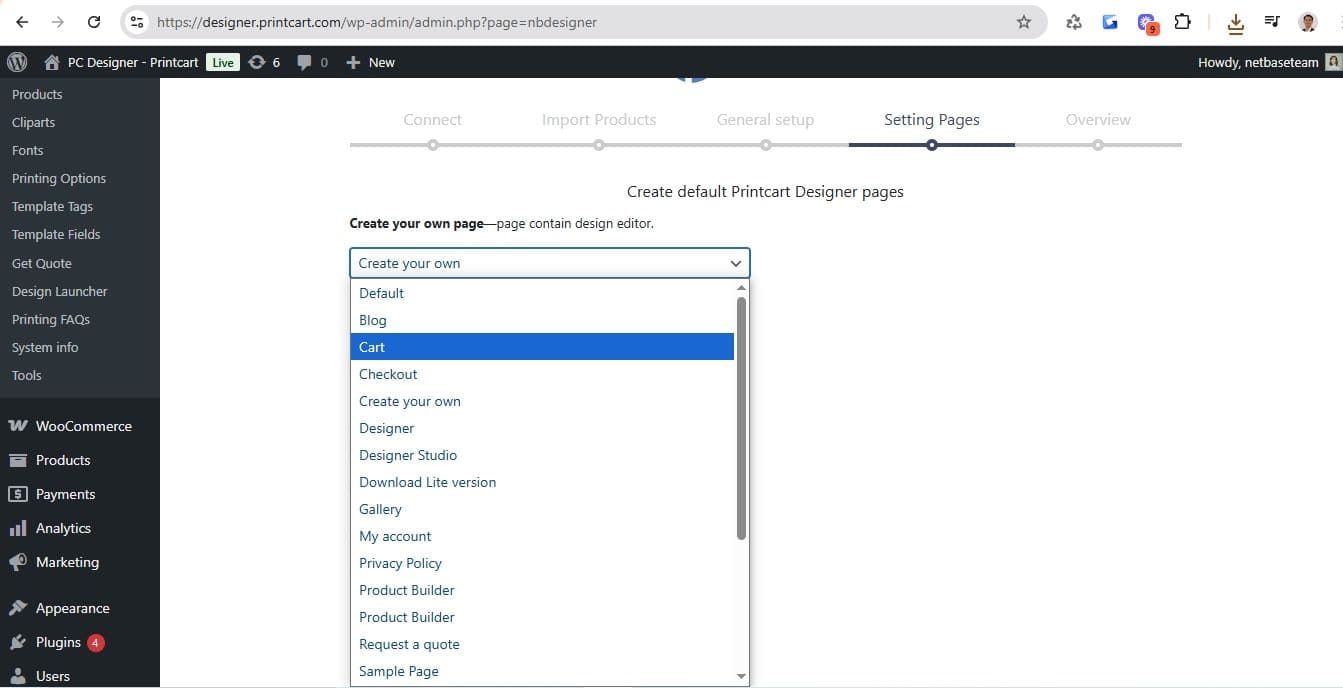Go to the Import Products step
Image resolution: width=1343 pixels, height=688 pixels.
599,120
